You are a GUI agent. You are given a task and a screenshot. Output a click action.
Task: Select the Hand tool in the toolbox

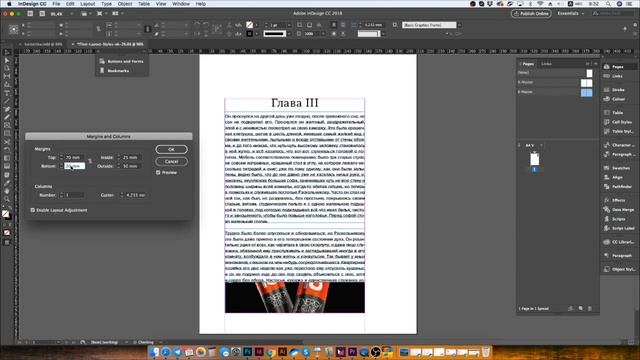(7, 191)
